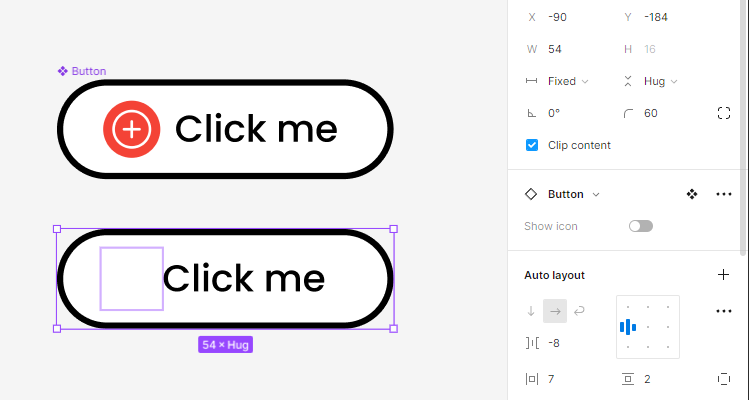Expand the Button component swap dropdown
749x400 pixels.
coord(596,194)
